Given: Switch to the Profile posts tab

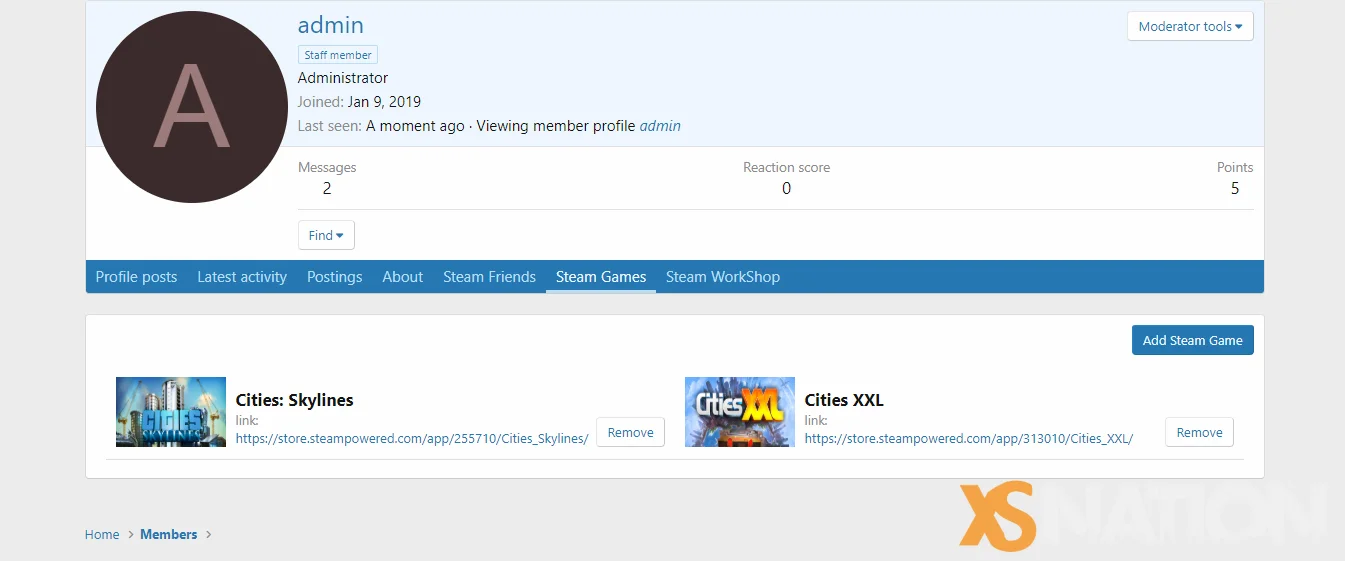Looking at the screenshot, I should (x=136, y=277).
